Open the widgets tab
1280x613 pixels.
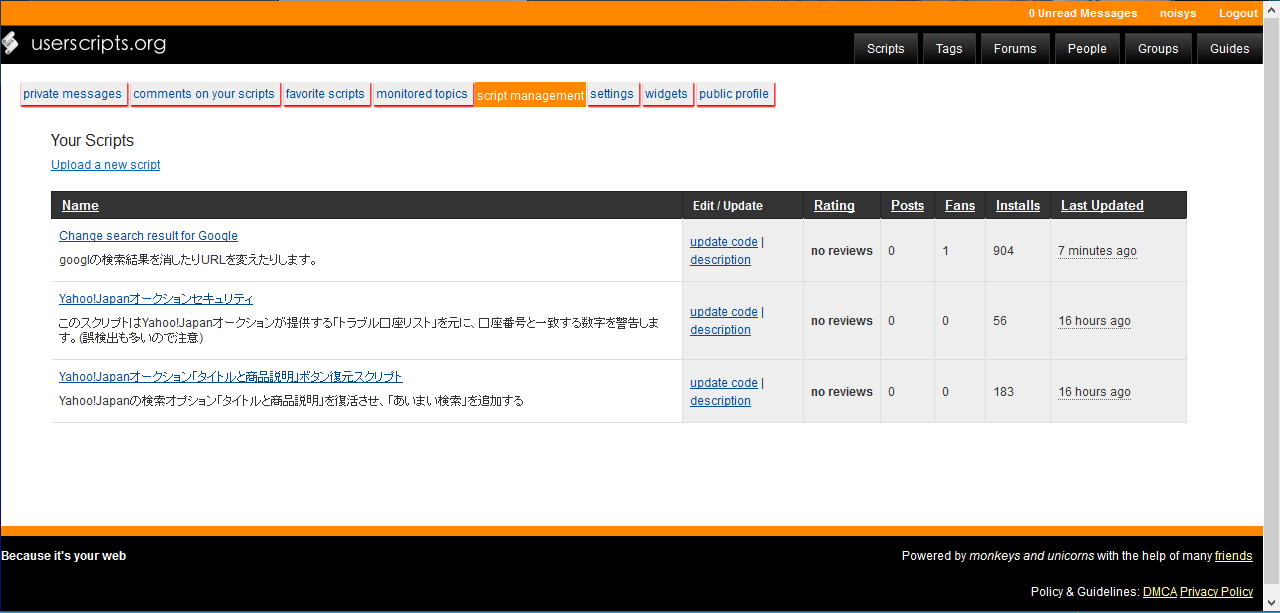coord(666,93)
